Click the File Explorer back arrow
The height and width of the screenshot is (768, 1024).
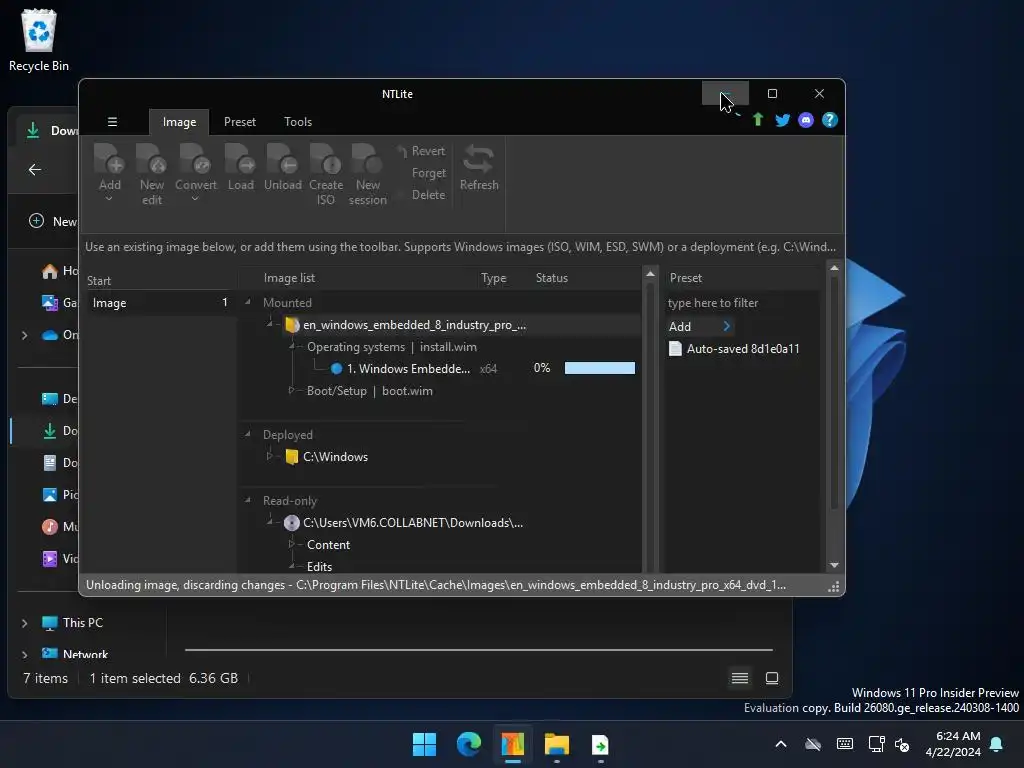[x=35, y=170]
